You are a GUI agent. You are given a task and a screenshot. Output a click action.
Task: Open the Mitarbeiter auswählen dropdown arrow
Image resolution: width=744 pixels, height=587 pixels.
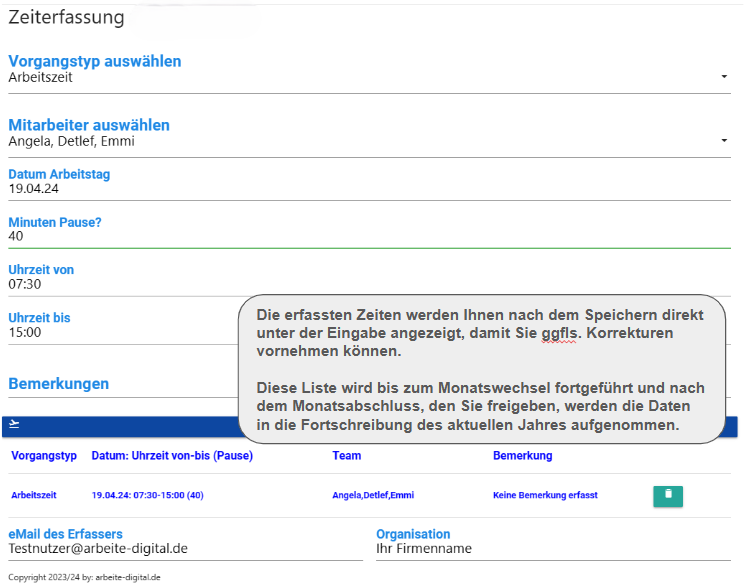[x=724, y=141]
